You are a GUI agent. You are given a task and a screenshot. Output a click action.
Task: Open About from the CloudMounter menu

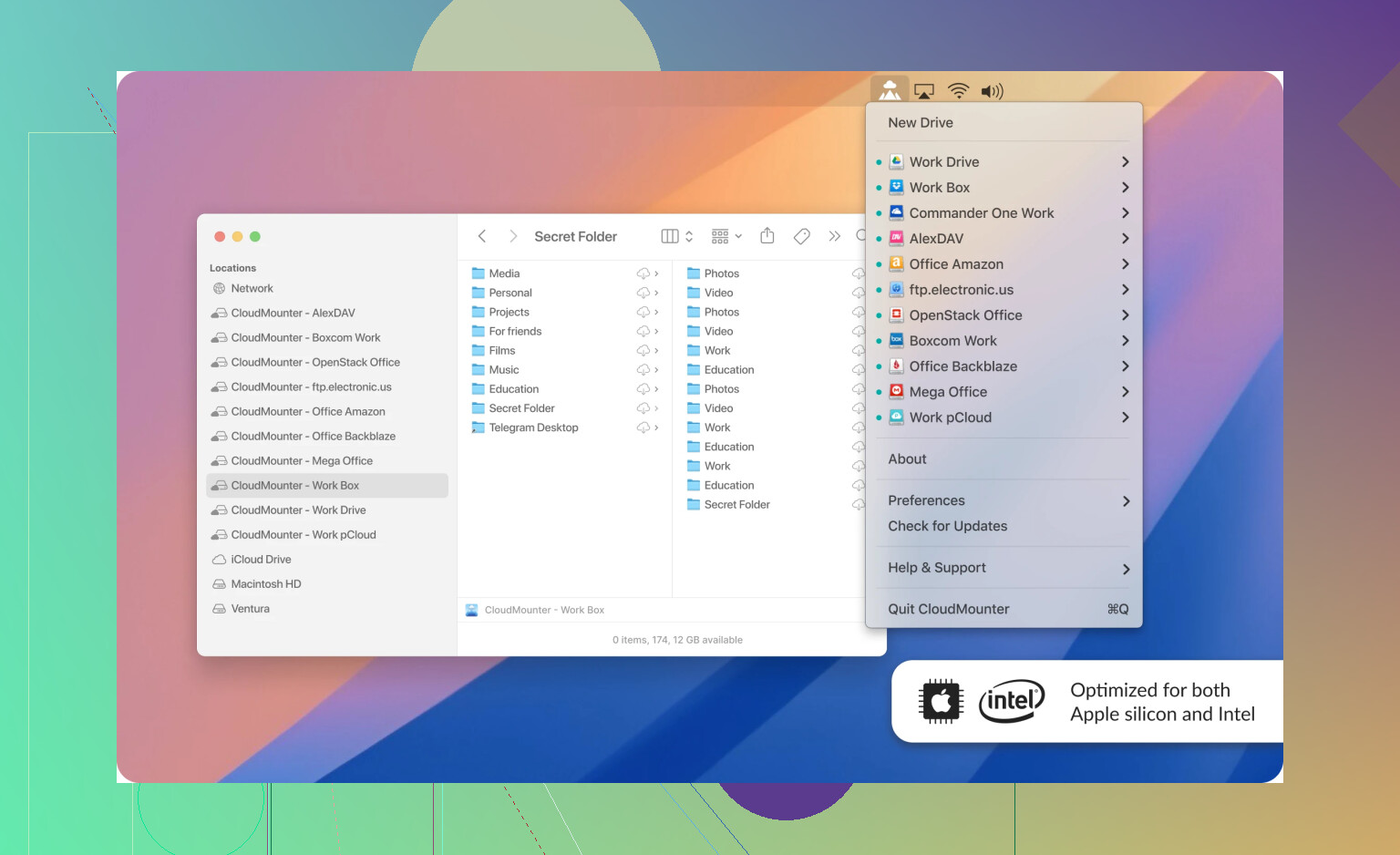pyautogui.click(x=907, y=459)
